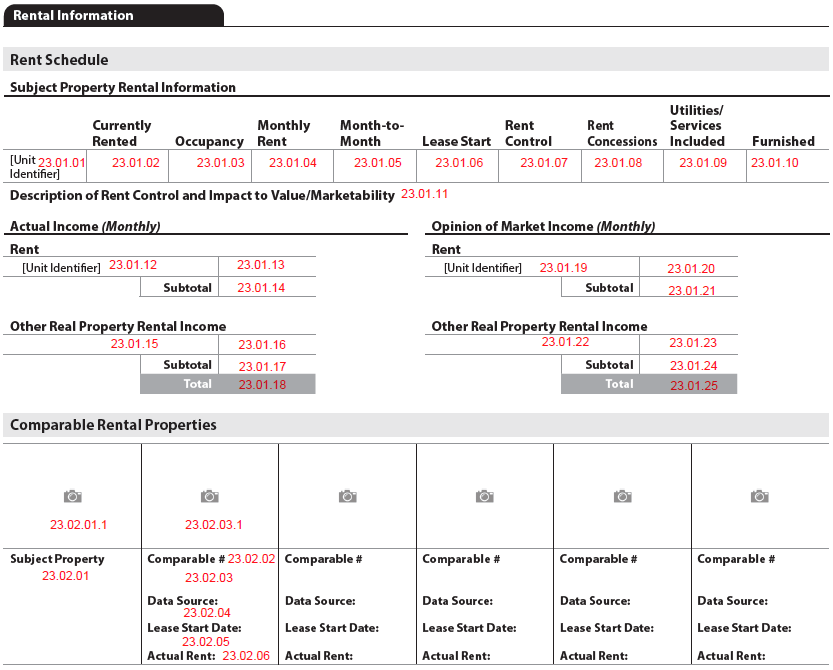Select actual rent unit field 23.01.12
Screen dimensions: 833x670
(133, 265)
